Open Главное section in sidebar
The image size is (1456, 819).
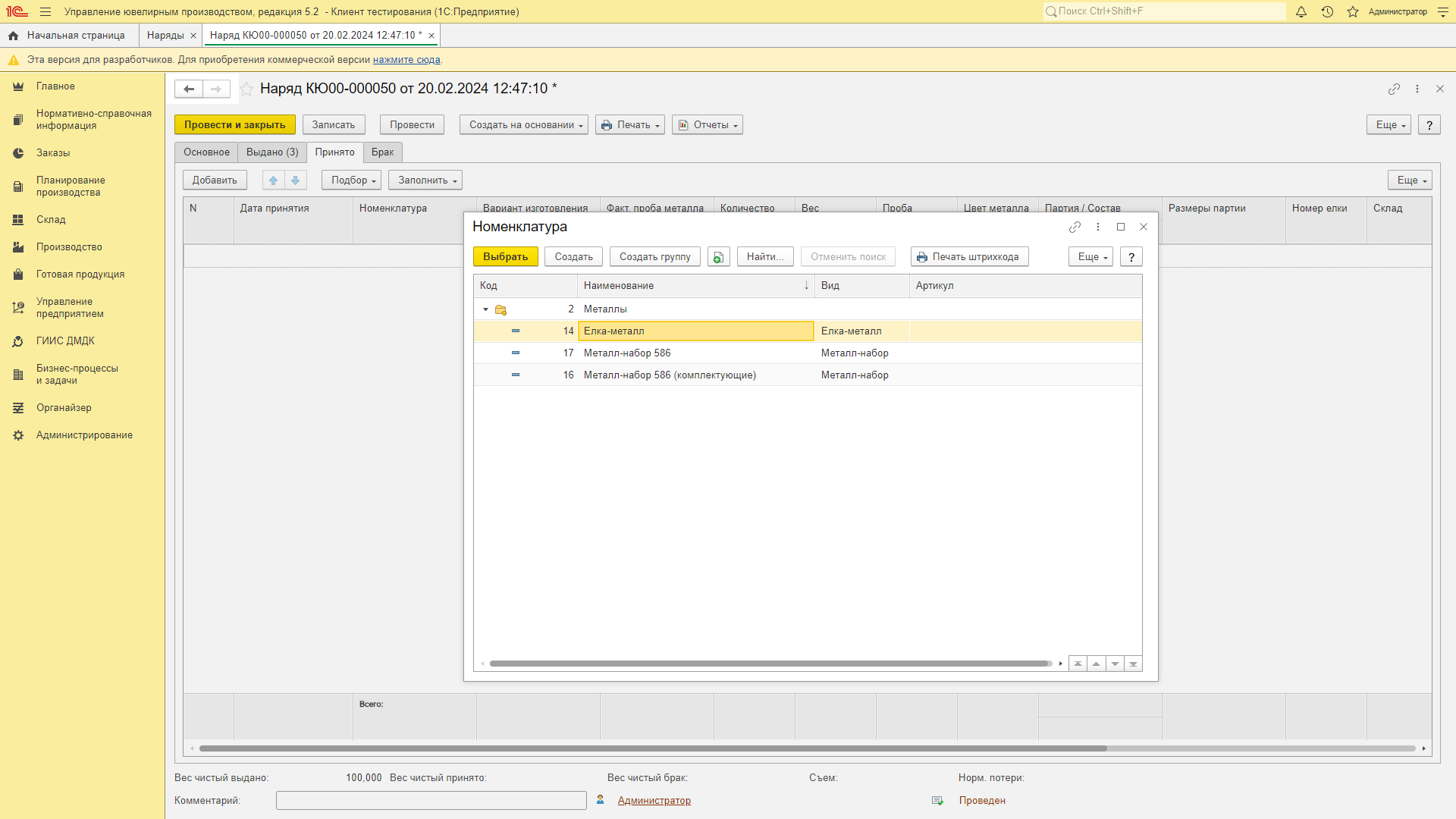point(55,86)
